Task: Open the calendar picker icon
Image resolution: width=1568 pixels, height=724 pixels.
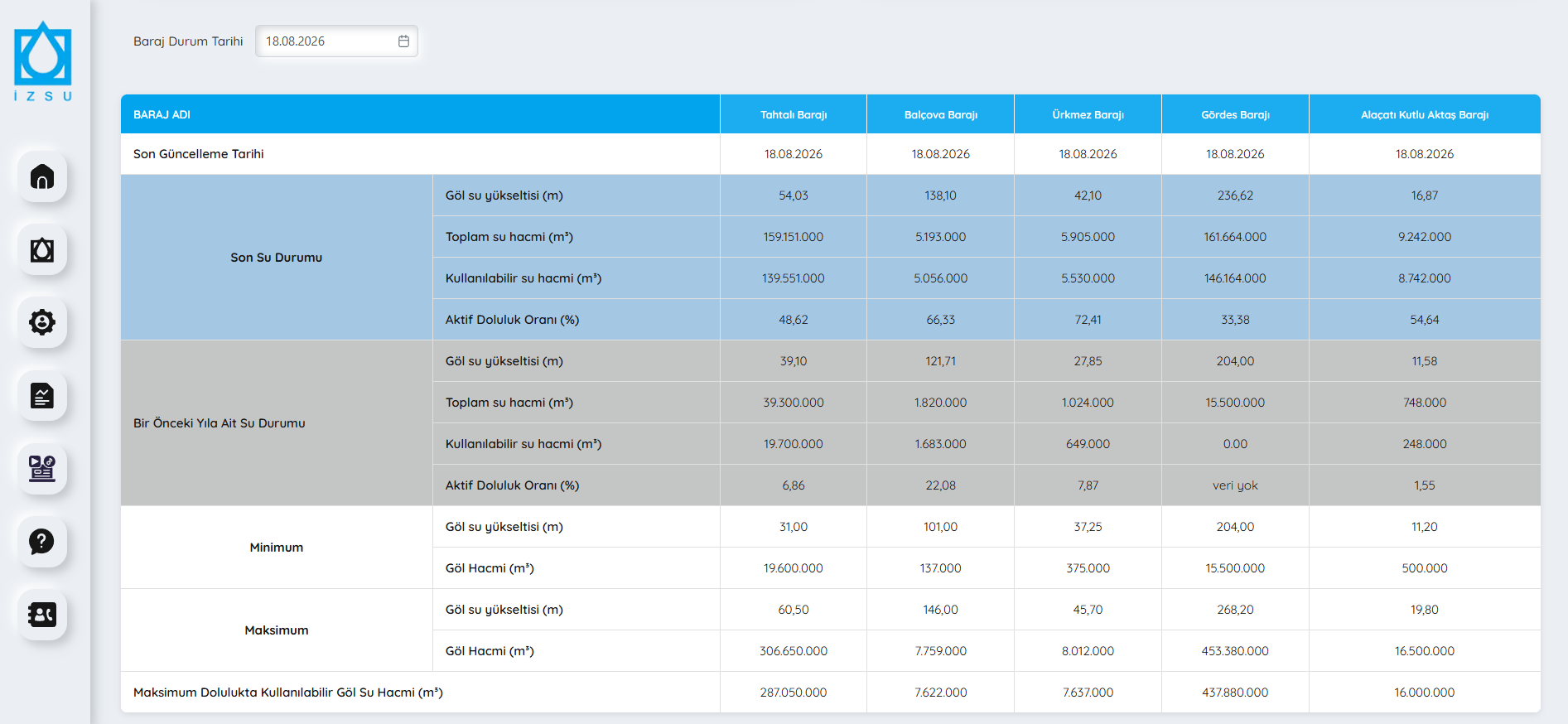Action: tap(403, 41)
